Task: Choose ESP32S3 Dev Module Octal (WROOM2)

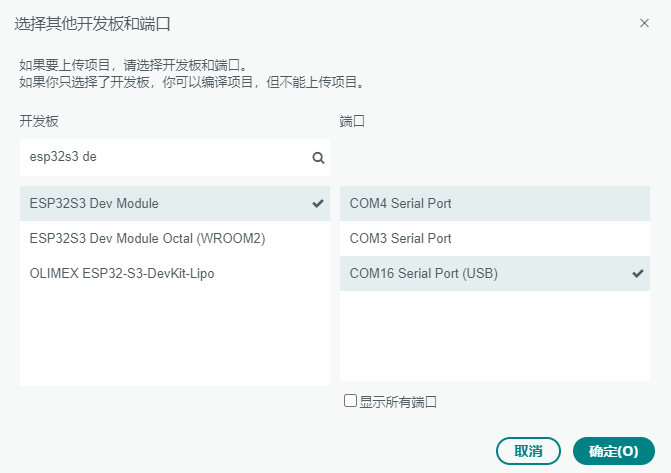Action: (147, 238)
